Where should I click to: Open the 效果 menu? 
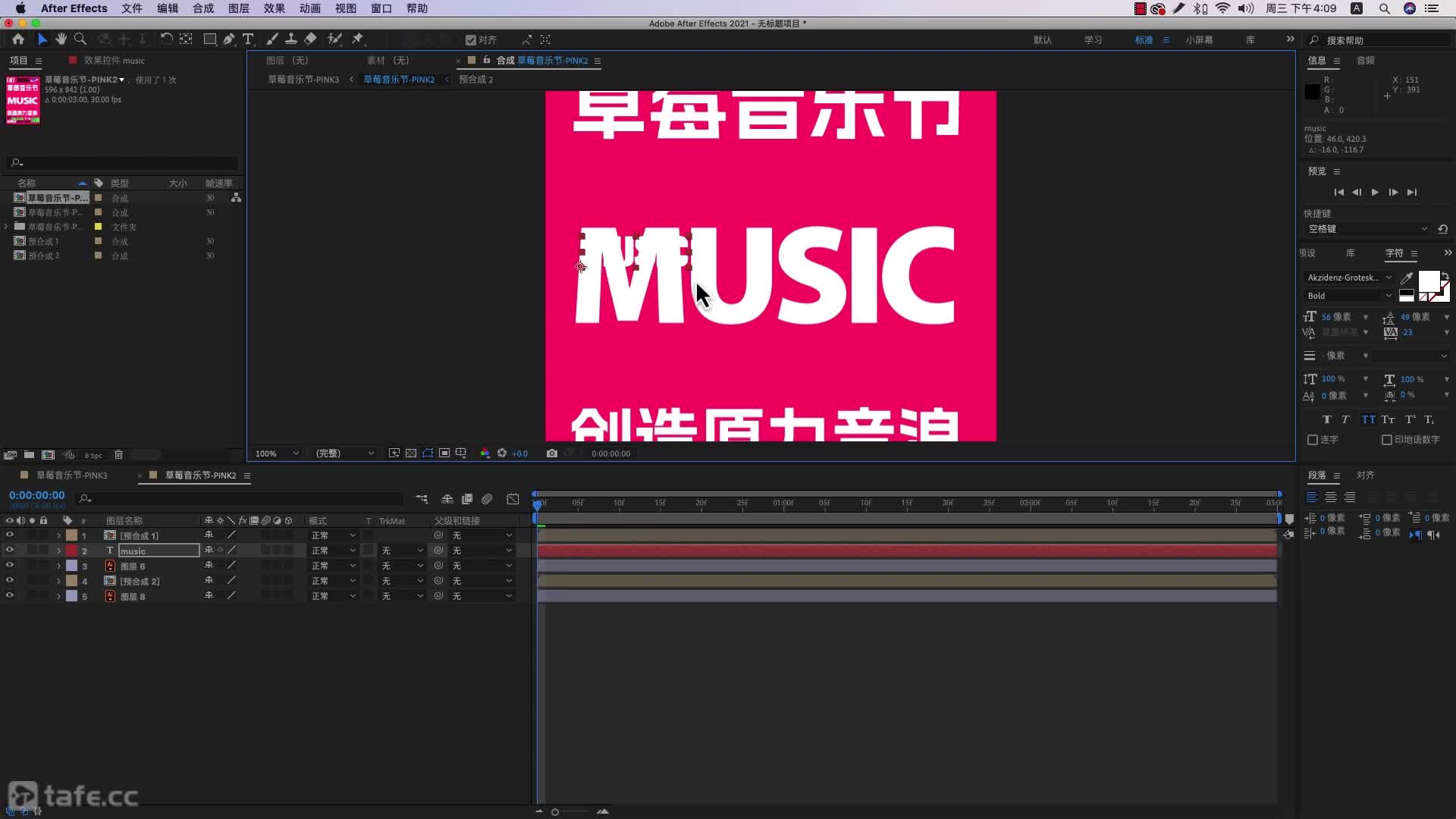pos(274,8)
